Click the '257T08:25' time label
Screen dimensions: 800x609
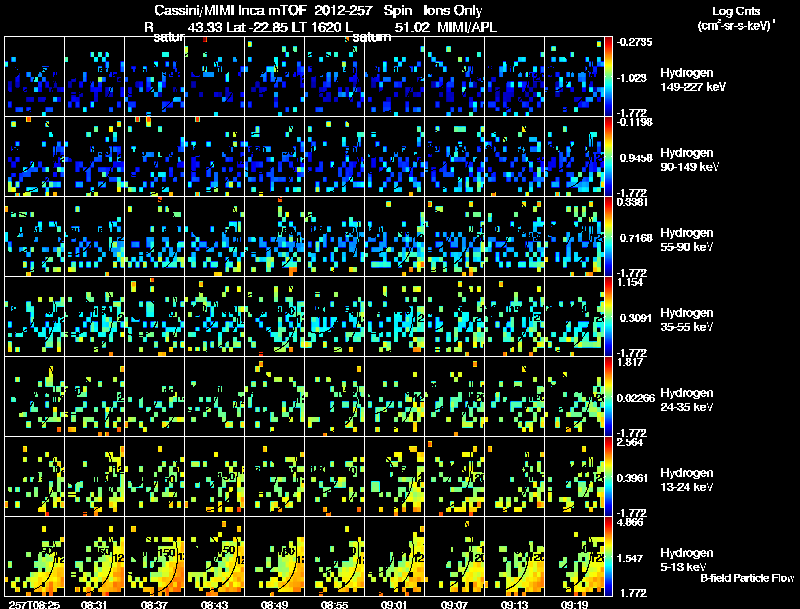pyautogui.click(x=34, y=604)
